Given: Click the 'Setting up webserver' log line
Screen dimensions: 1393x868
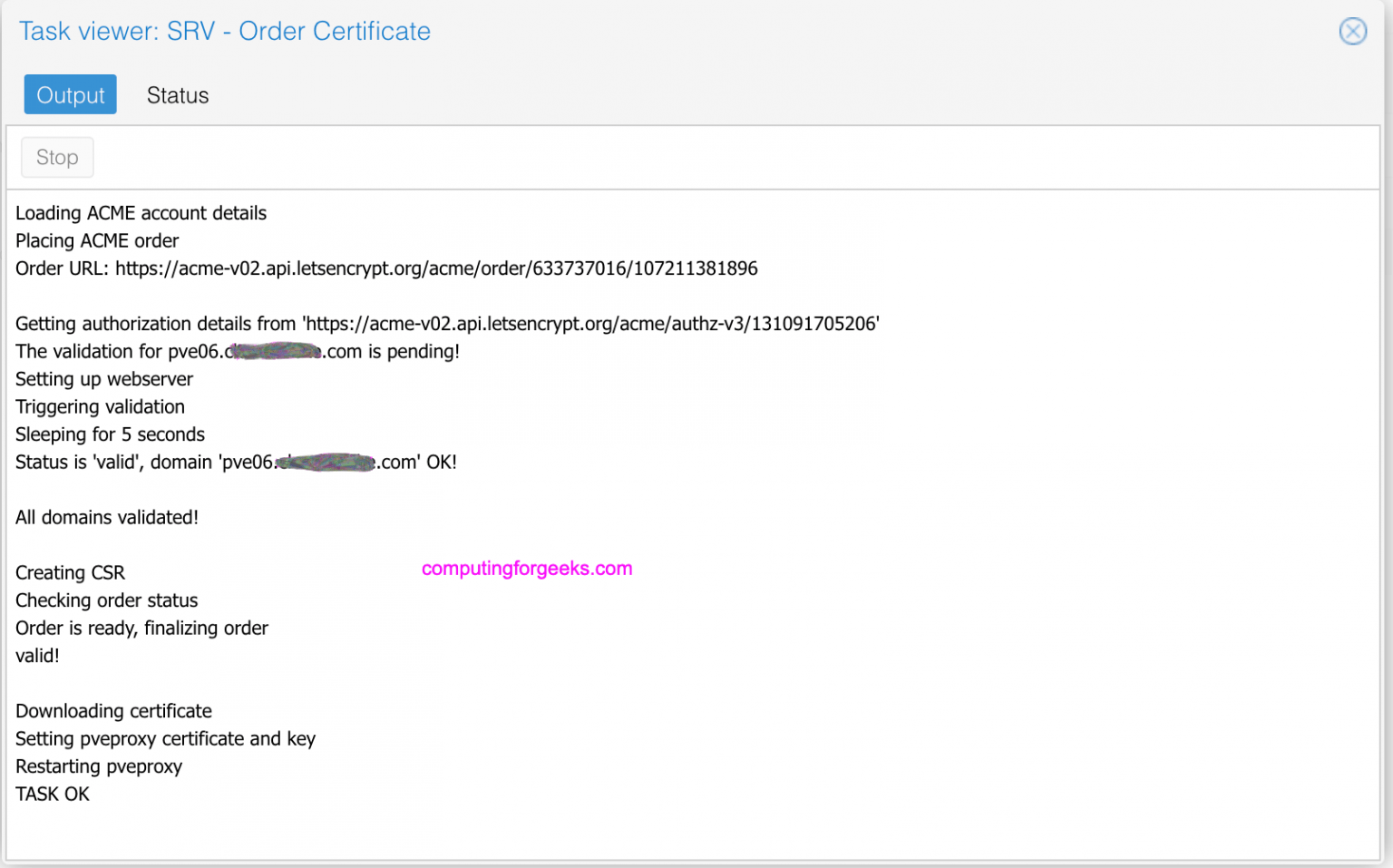Looking at the screenshot, I should click(x=104, y=379).
